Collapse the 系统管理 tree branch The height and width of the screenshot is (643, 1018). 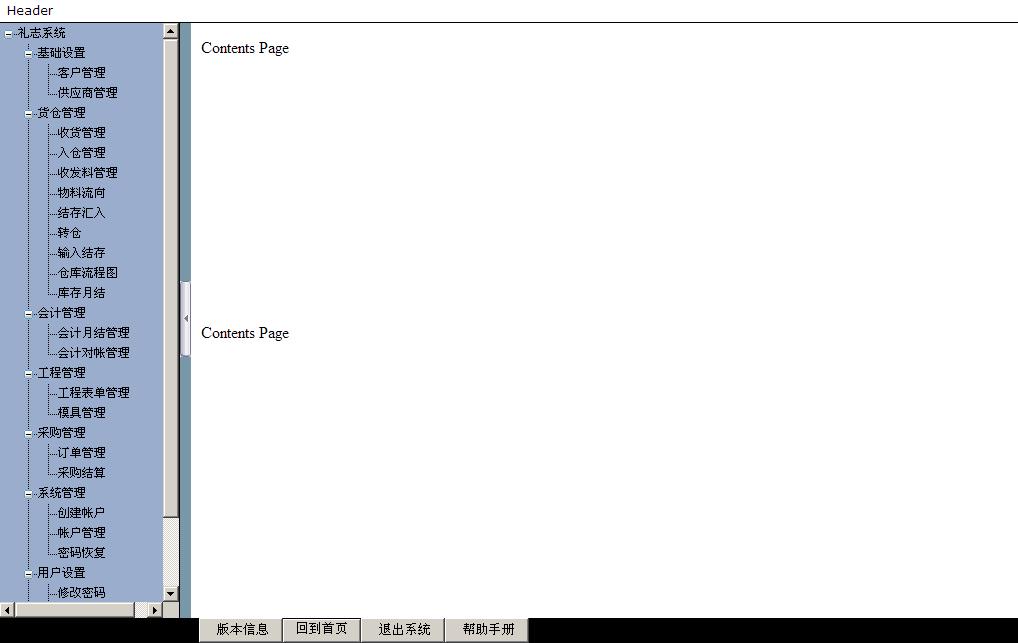coord(29,494)
